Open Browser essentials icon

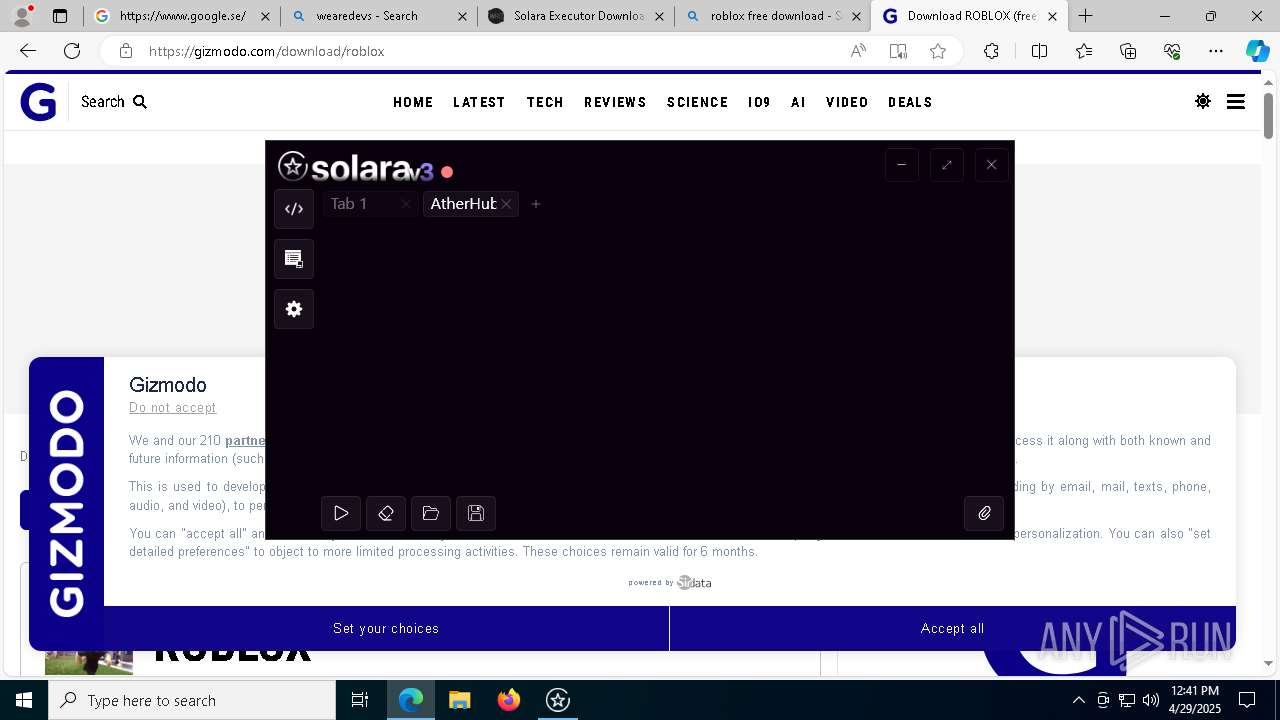tap(1172, 51)
